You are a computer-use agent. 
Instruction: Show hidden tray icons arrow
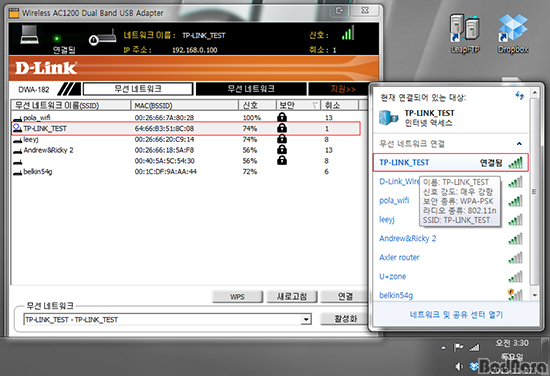(443, 348)
